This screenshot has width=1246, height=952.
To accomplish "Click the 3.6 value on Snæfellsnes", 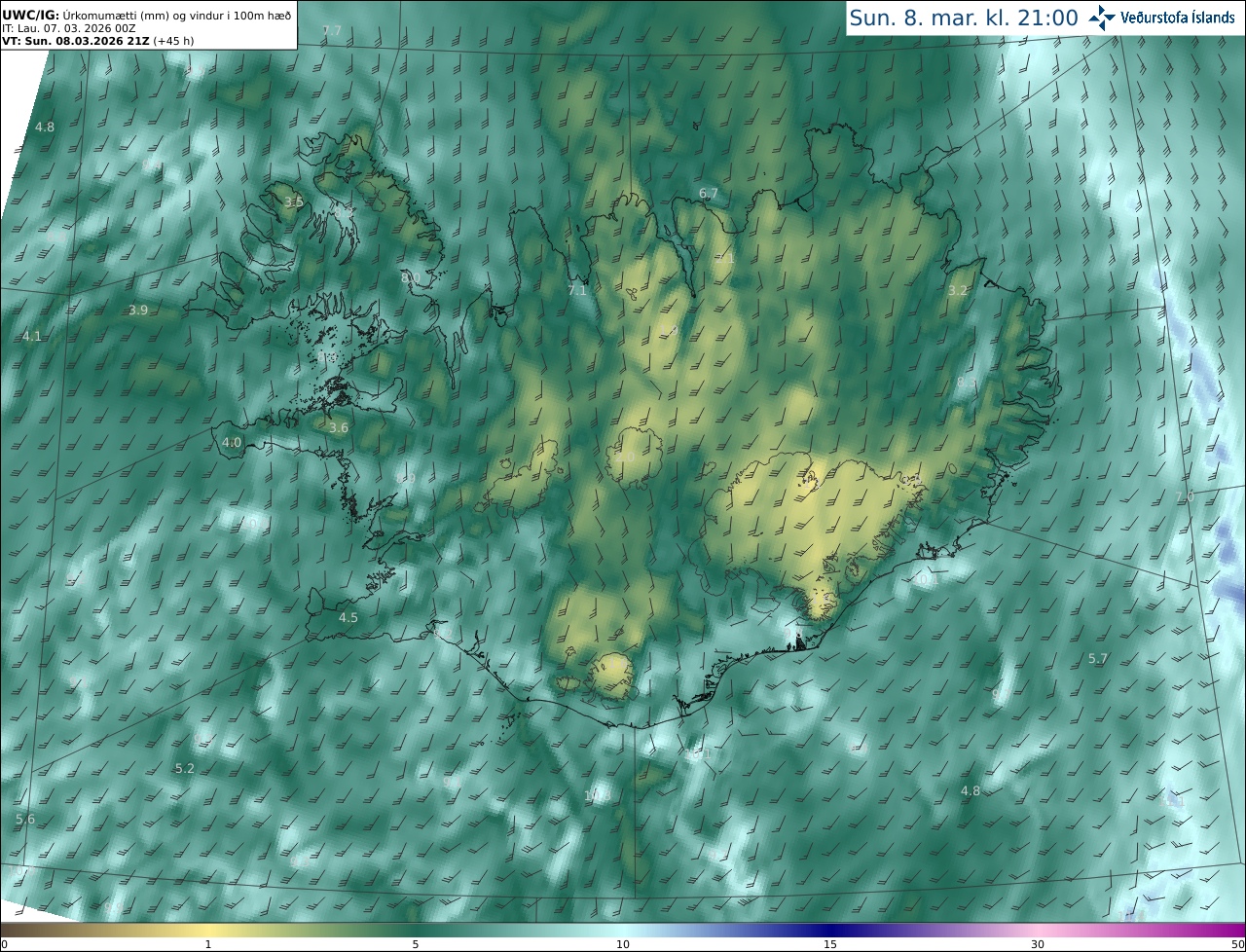I will click(339, 427).
